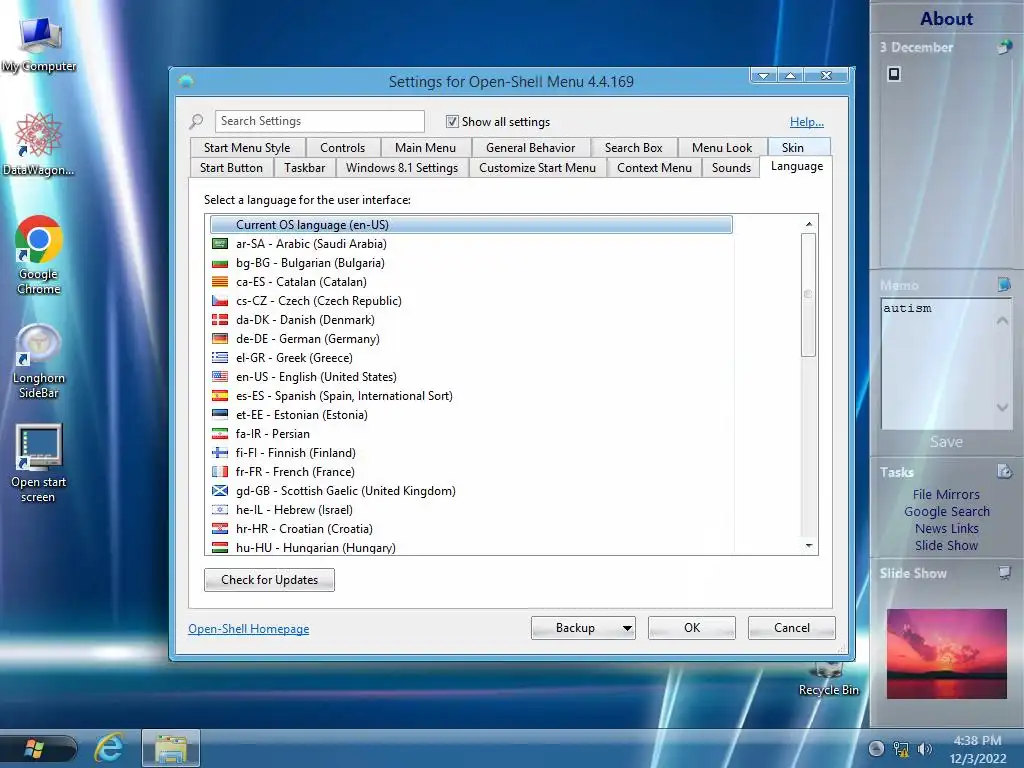Click the search magnifier icon in settings
Image resolution: width=1024 pixels, height=768 pixels.
click(196, 121)
